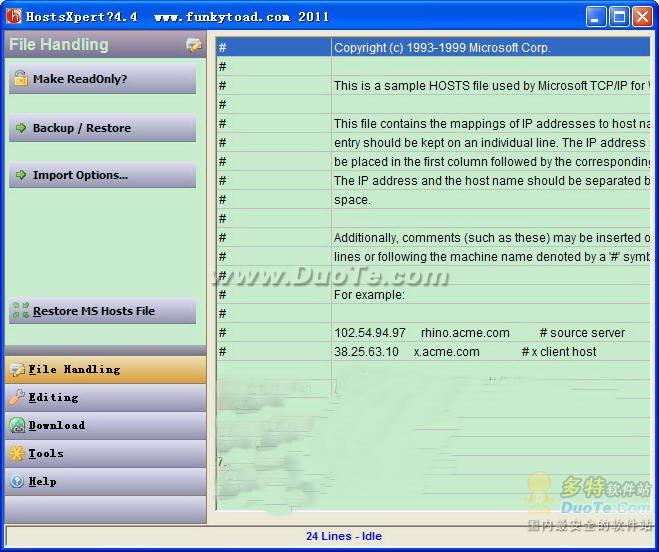
Task: Select the row 'The IP address and the host name'
Action: tap(433, 180)
